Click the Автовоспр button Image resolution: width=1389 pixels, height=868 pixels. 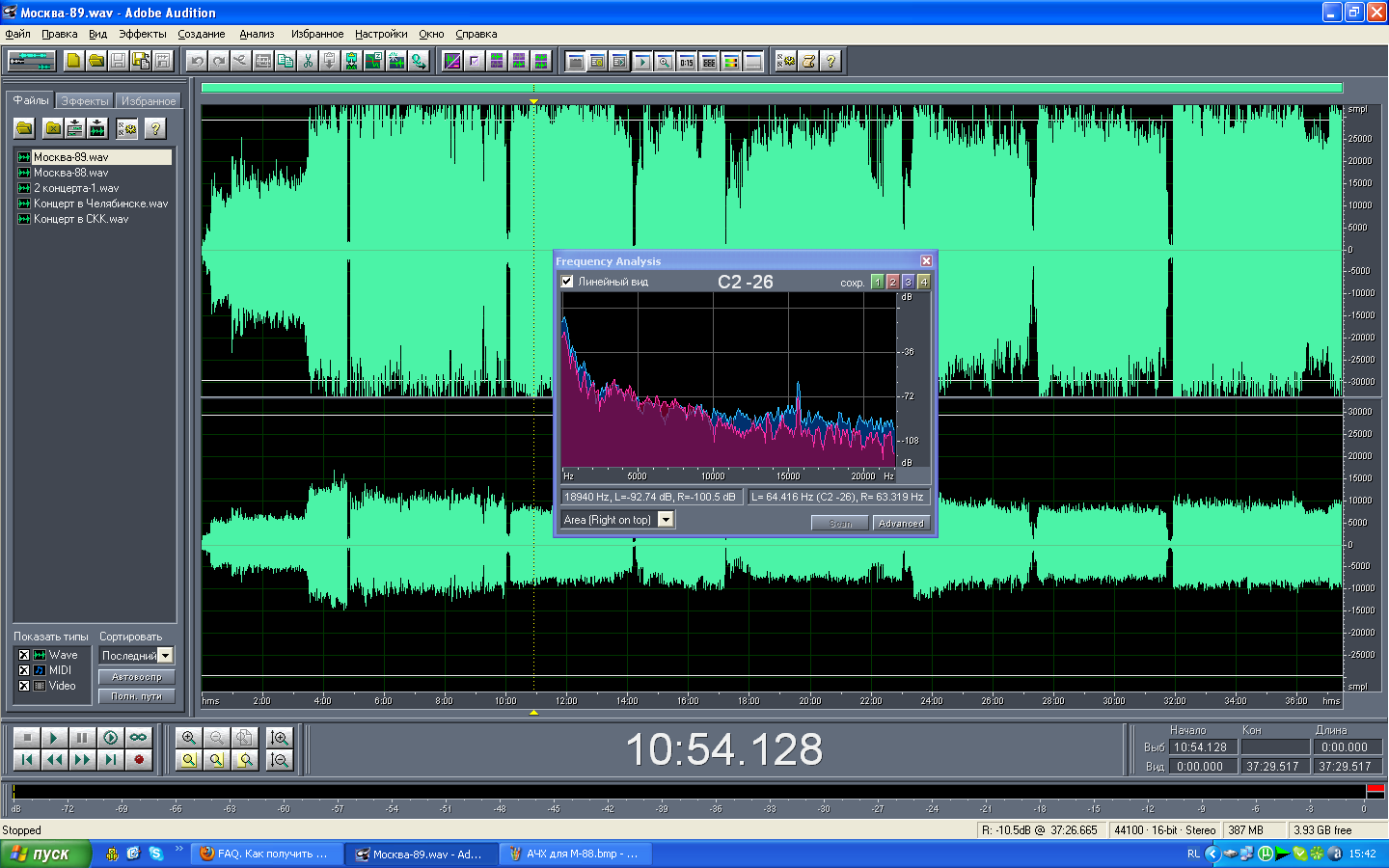pyautogui.click(x=136, y=677)
